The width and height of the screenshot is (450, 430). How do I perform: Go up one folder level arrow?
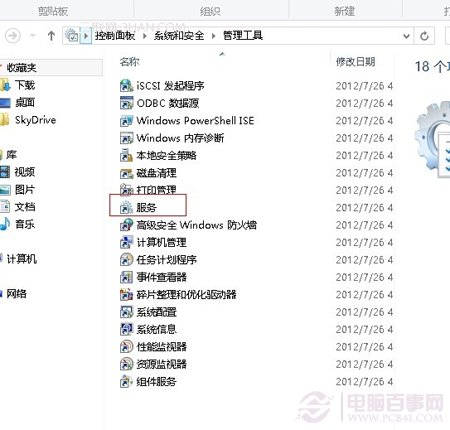coord(51,35)
